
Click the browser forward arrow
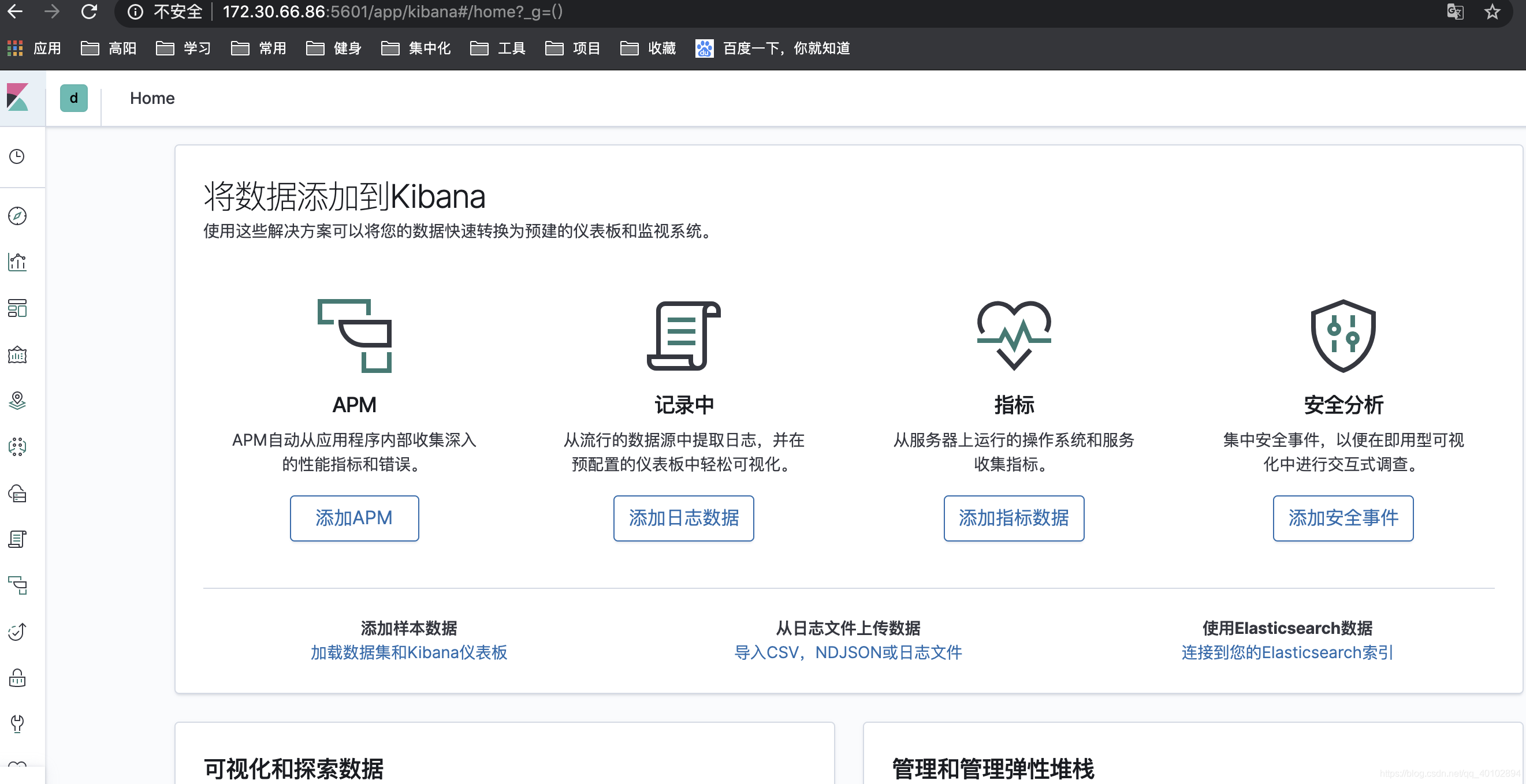[x=52, y=12]
